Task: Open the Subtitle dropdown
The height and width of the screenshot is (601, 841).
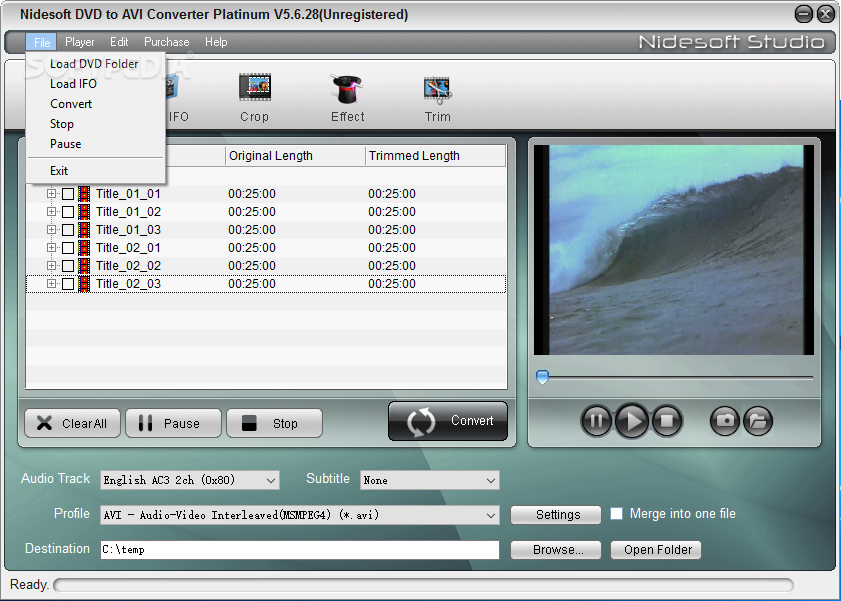Action: tap(430, 480)
